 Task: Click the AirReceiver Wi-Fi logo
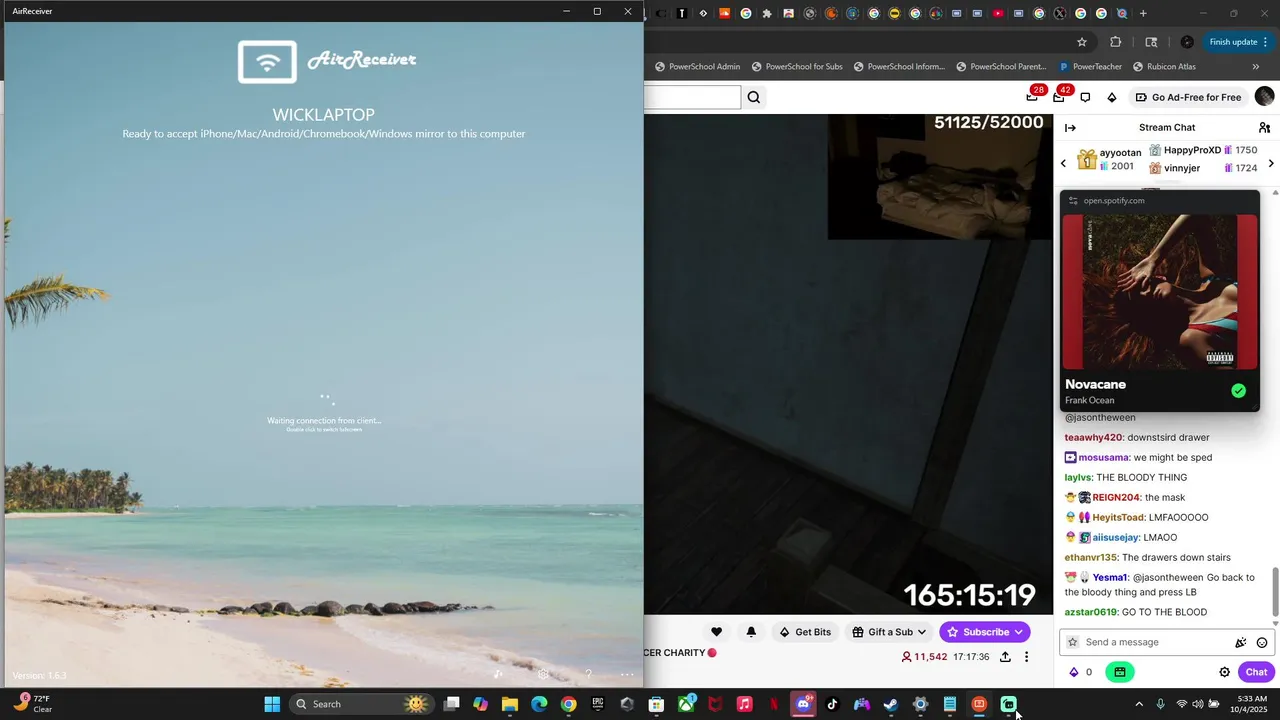click(x=267, y=62)
